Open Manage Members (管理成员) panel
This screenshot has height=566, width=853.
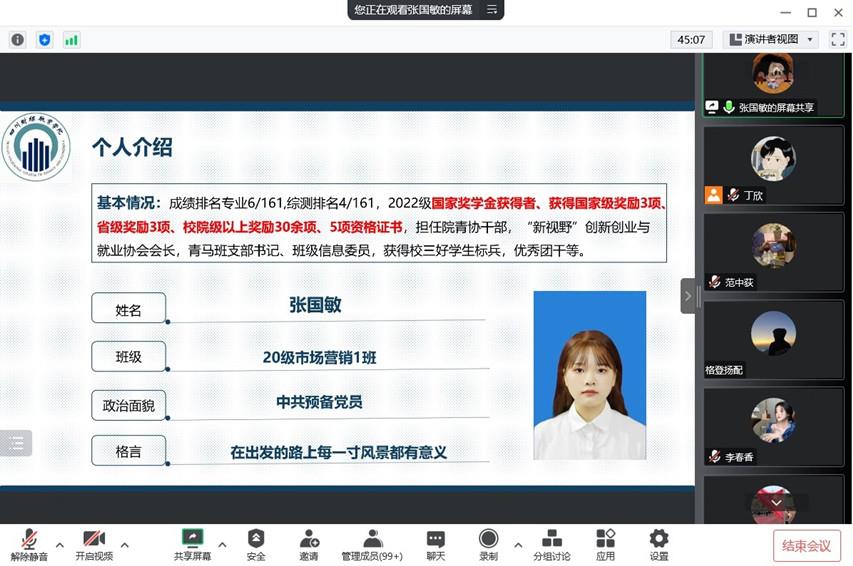click(372, 545)
